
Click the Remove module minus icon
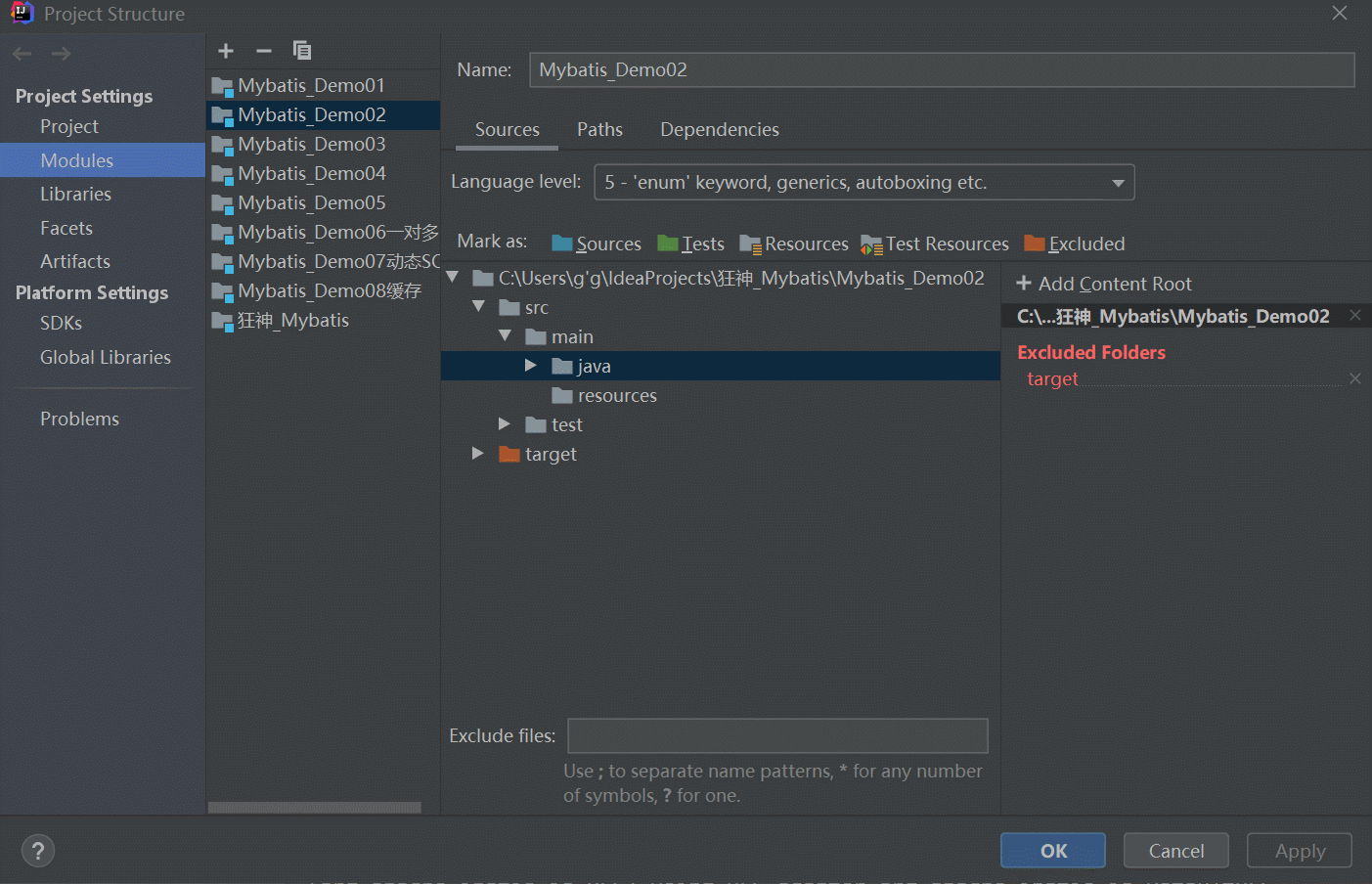pos(263,51)
